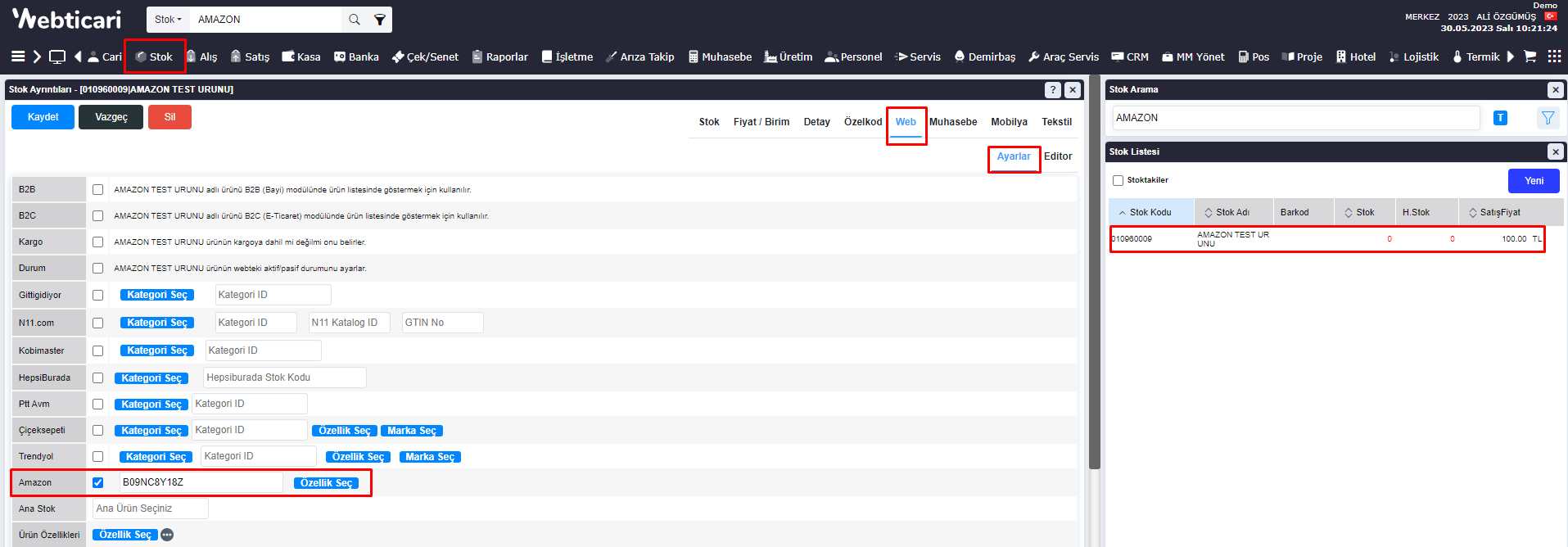Open the İşletme module

click(x=567, y=57)
